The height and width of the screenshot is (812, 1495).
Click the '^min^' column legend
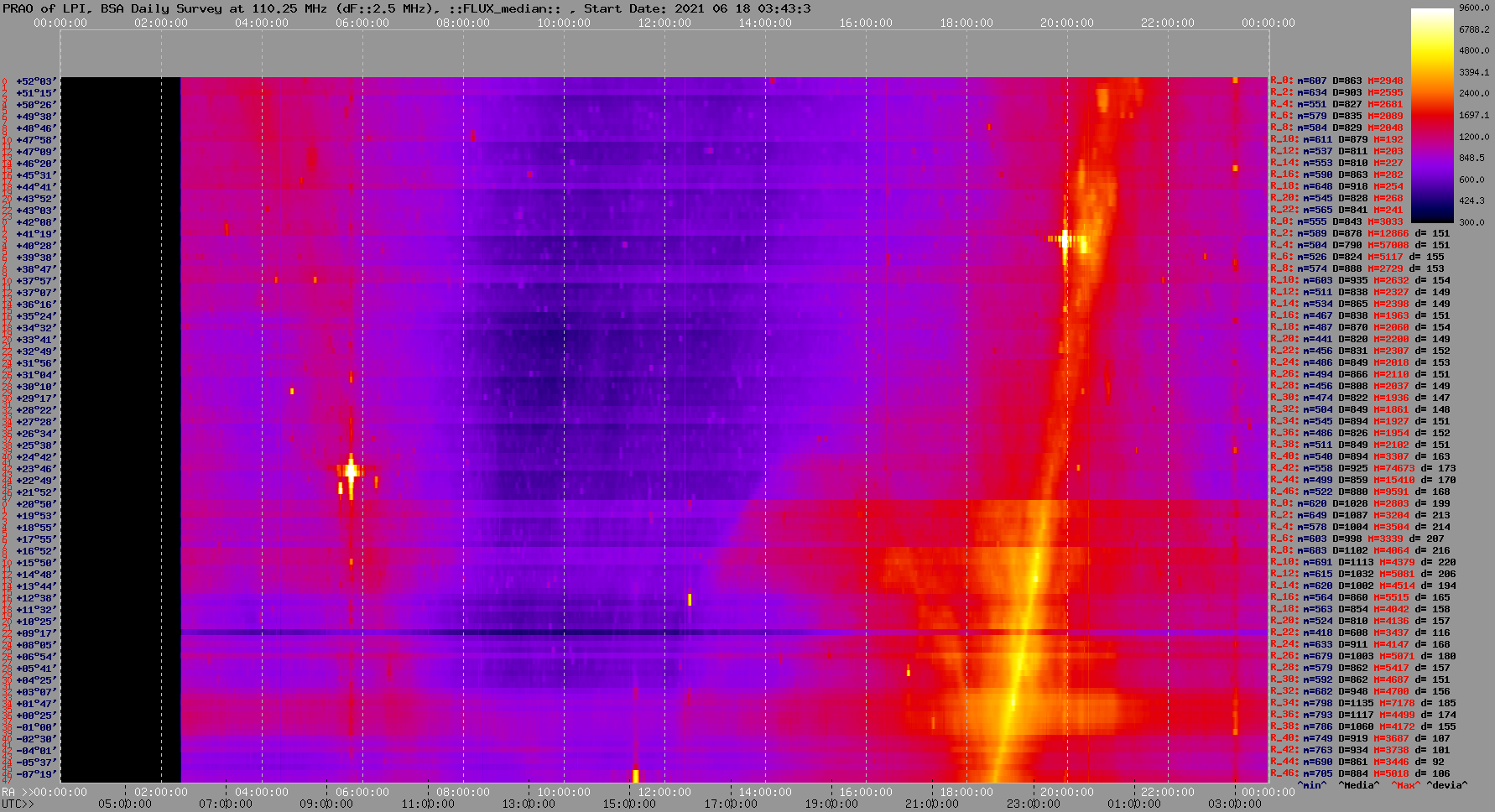click(x=1312, y=785)
